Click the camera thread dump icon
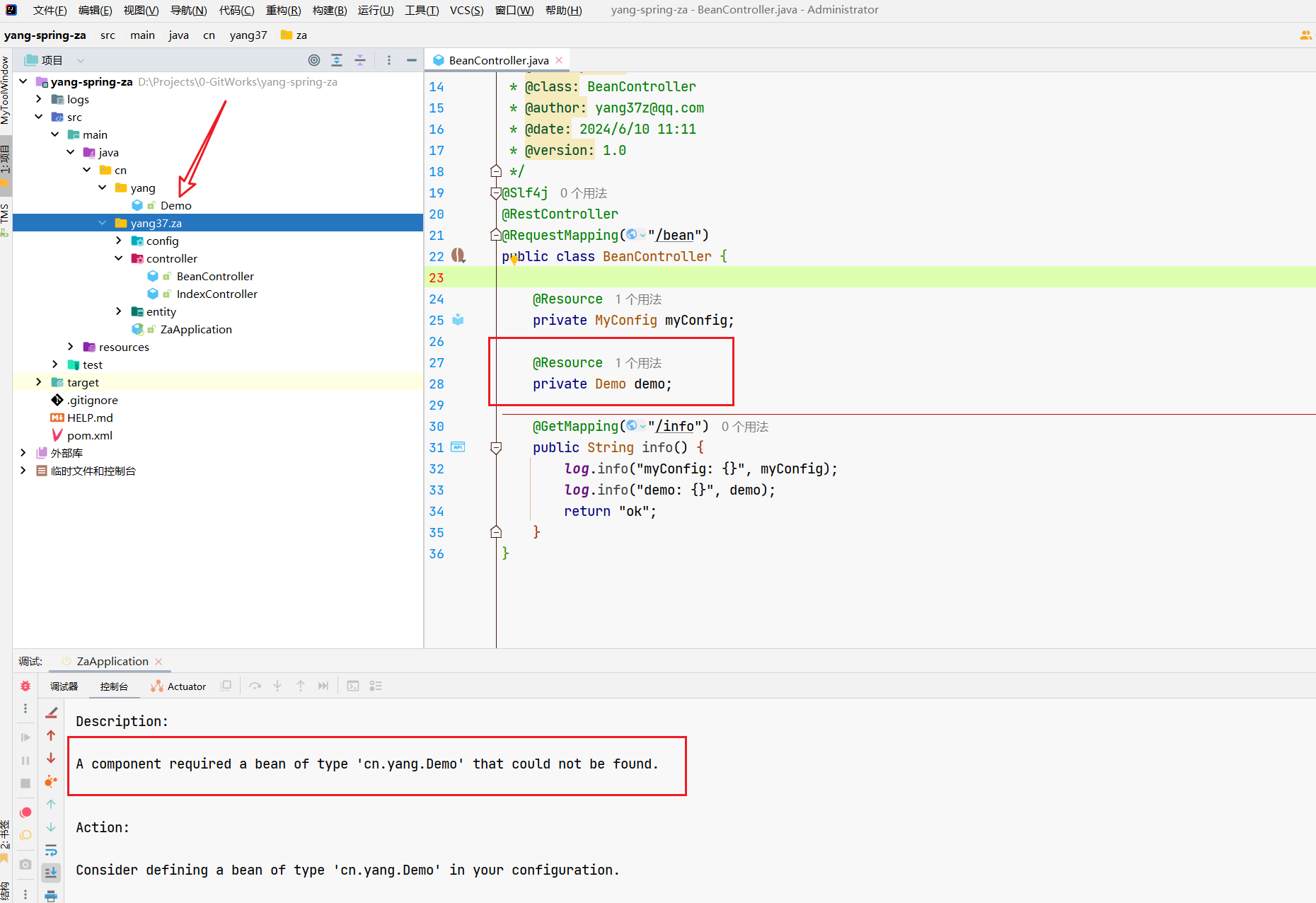1316x903 pixels. (x=25, y=864)
